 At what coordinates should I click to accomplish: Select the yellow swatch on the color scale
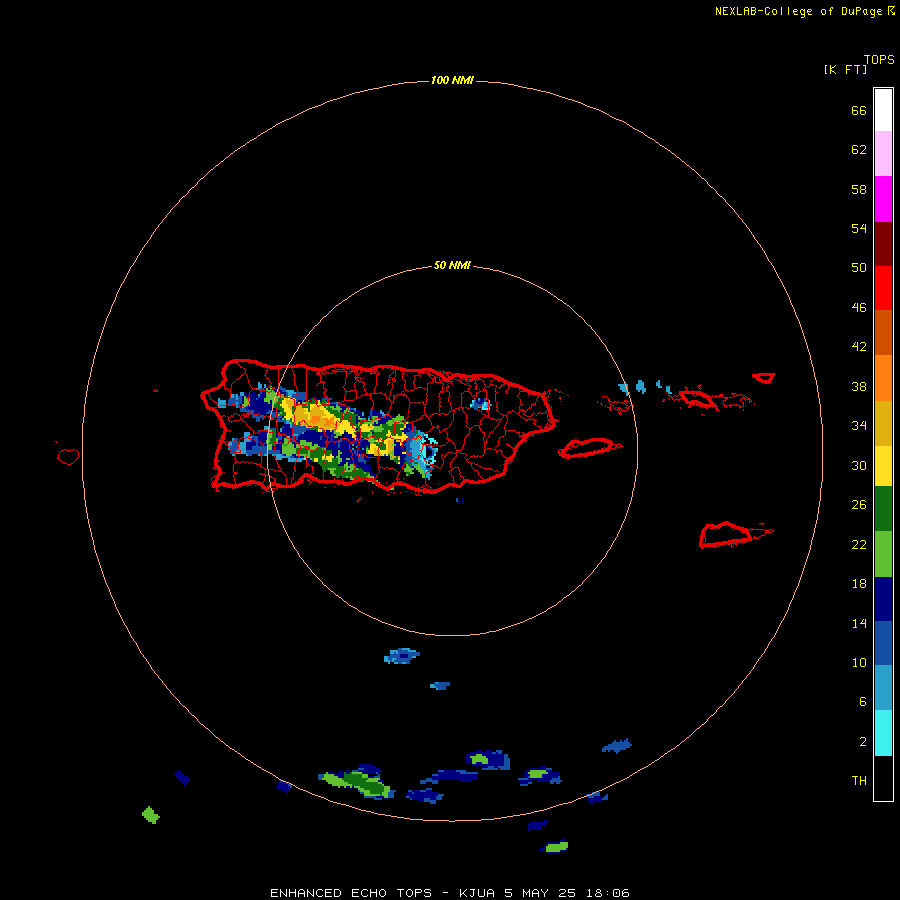[x=883, y=465]
